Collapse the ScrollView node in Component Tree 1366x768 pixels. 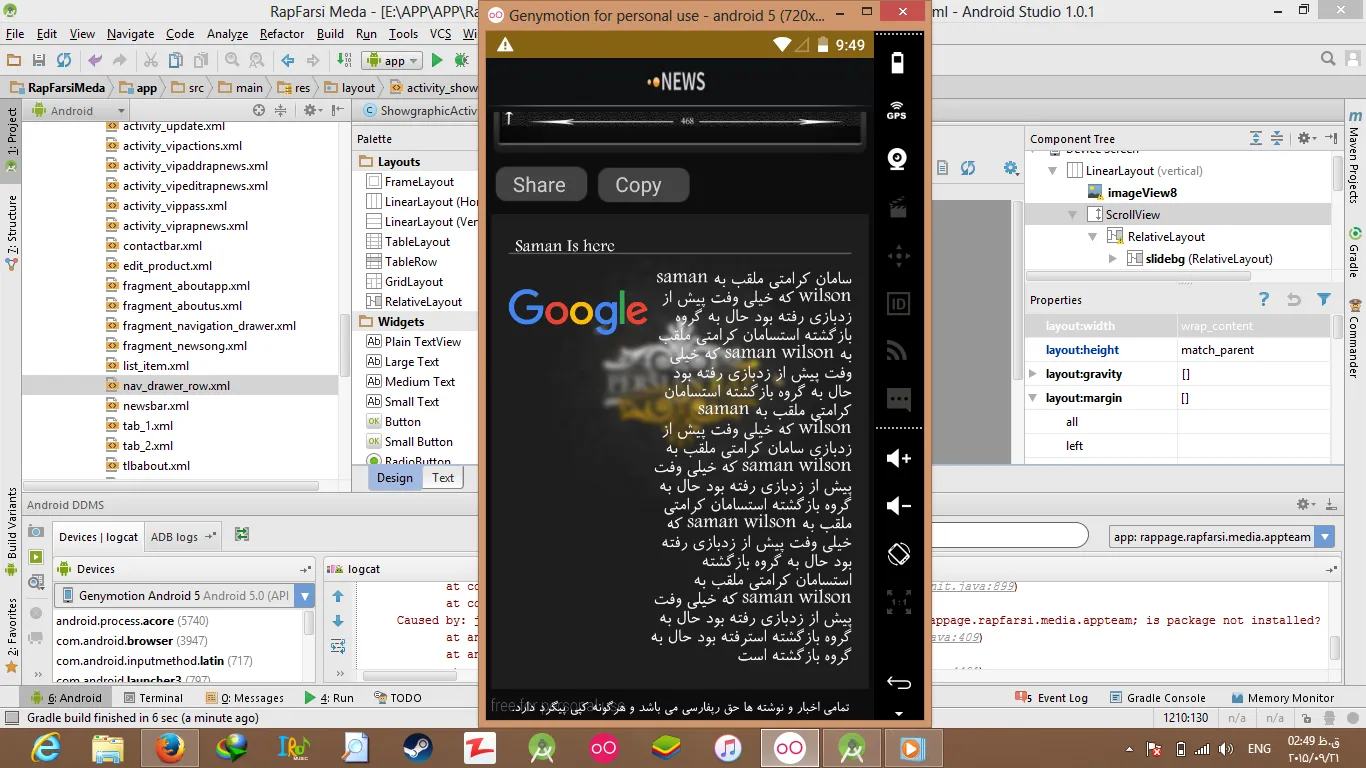[1072, 215]
